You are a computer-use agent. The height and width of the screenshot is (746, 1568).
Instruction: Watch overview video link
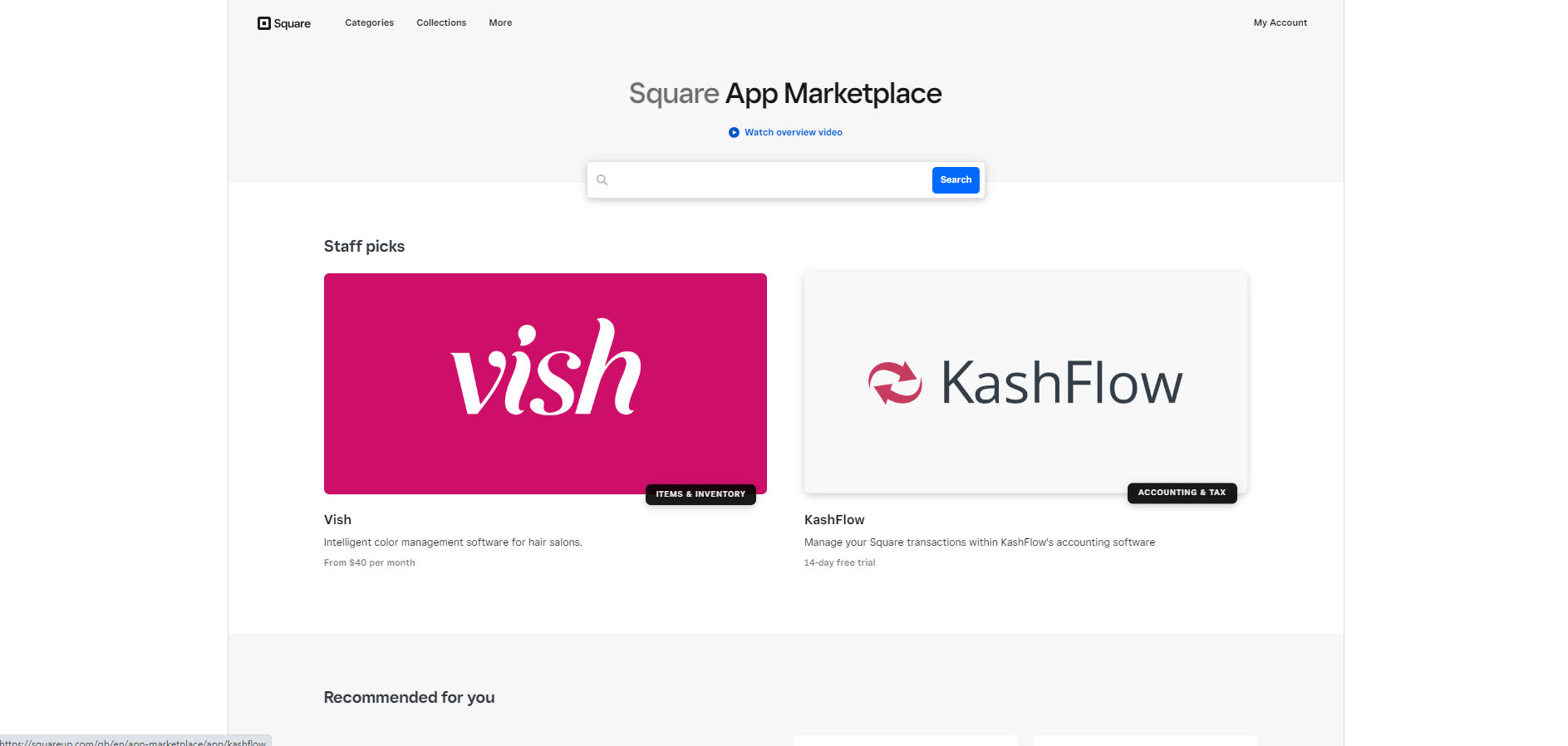793,133
